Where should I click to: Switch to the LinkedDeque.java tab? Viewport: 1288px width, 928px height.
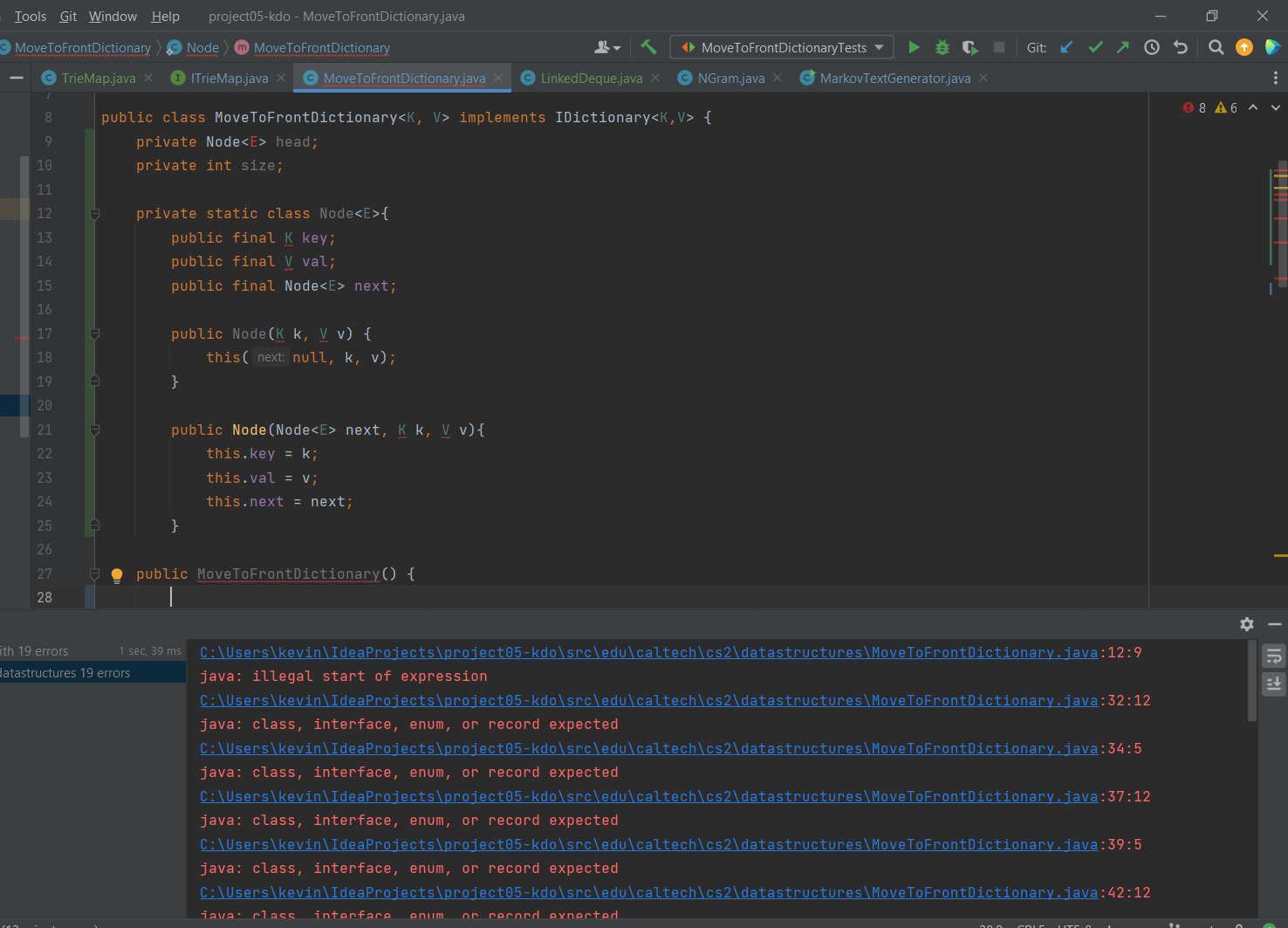pyautogui.click(x=591, y=79)
